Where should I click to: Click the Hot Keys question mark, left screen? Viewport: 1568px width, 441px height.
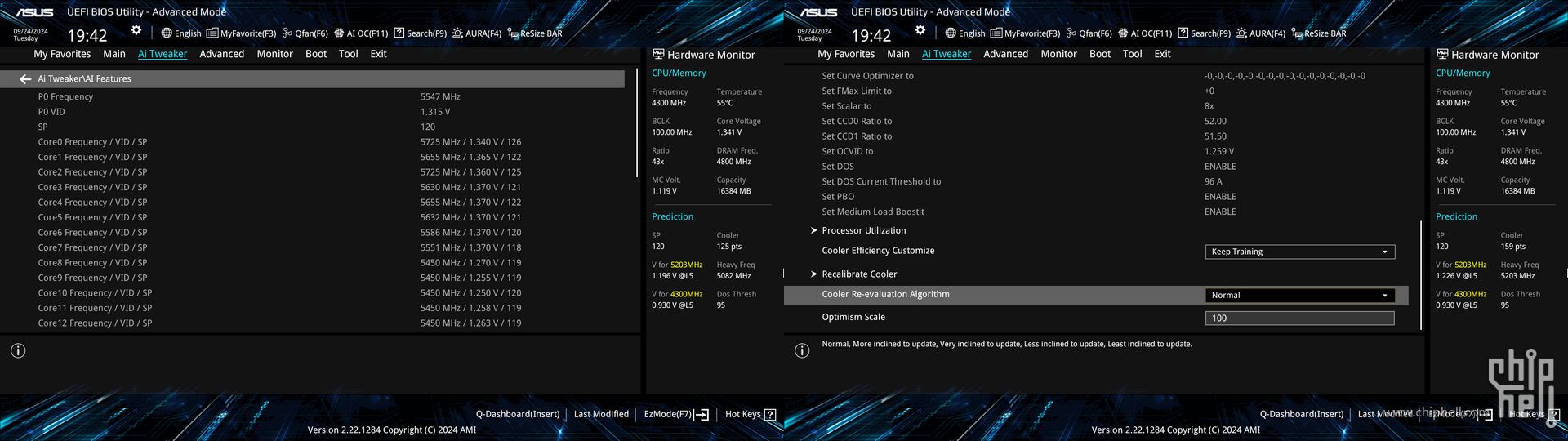point(769,414)
